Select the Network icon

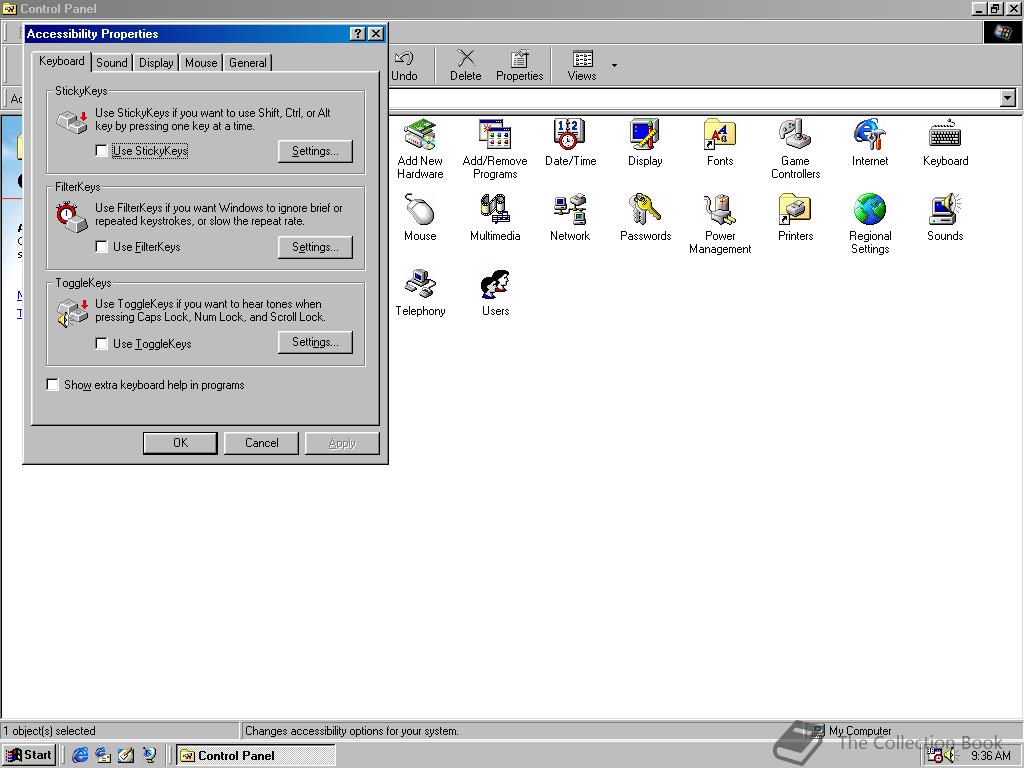click(x=570, y=217)
